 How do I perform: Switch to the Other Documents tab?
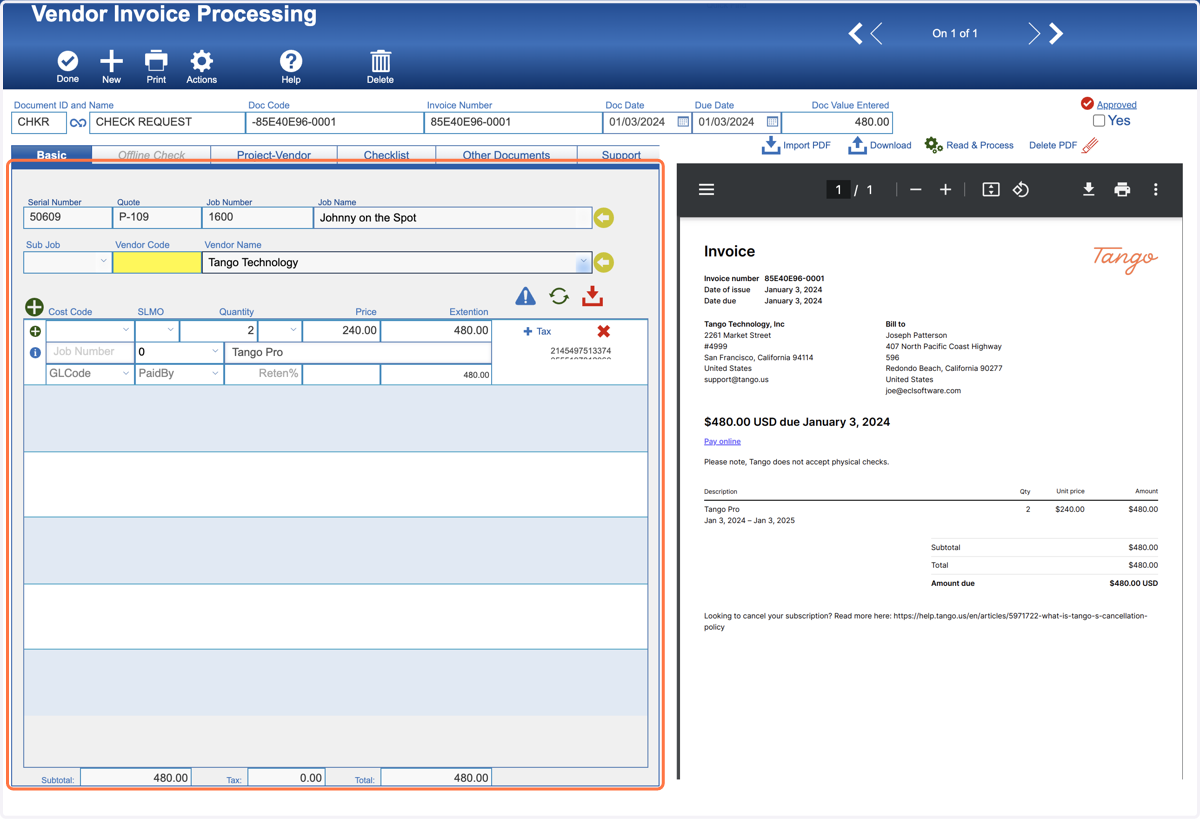[x=506, y=155]
